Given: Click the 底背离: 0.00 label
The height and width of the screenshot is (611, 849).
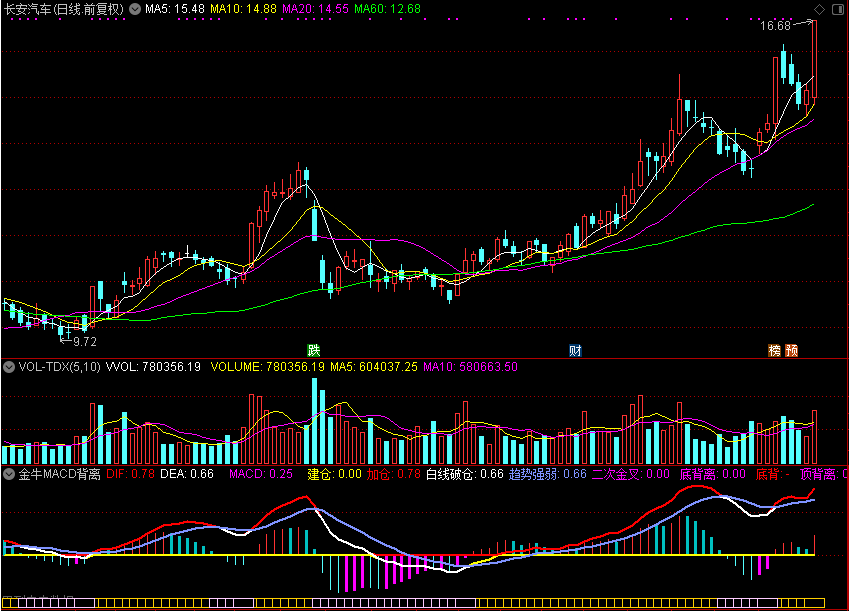Looking at the screenshot, I should click(x=713, y=474).
